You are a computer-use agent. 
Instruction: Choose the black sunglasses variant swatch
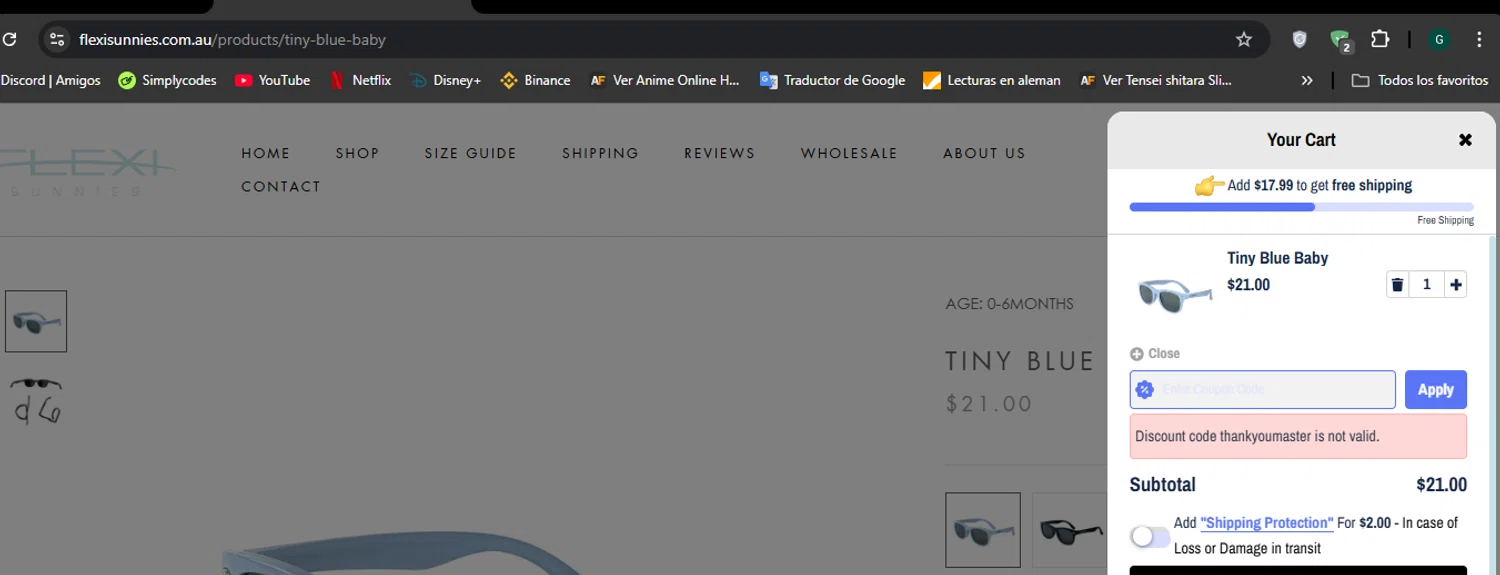tap(1070, 530)
